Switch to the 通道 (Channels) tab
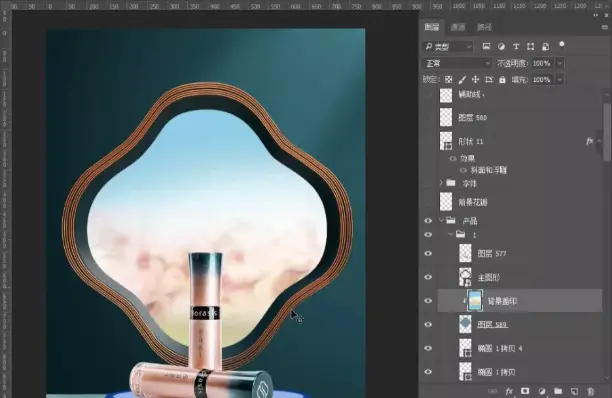 pos(458,27)
